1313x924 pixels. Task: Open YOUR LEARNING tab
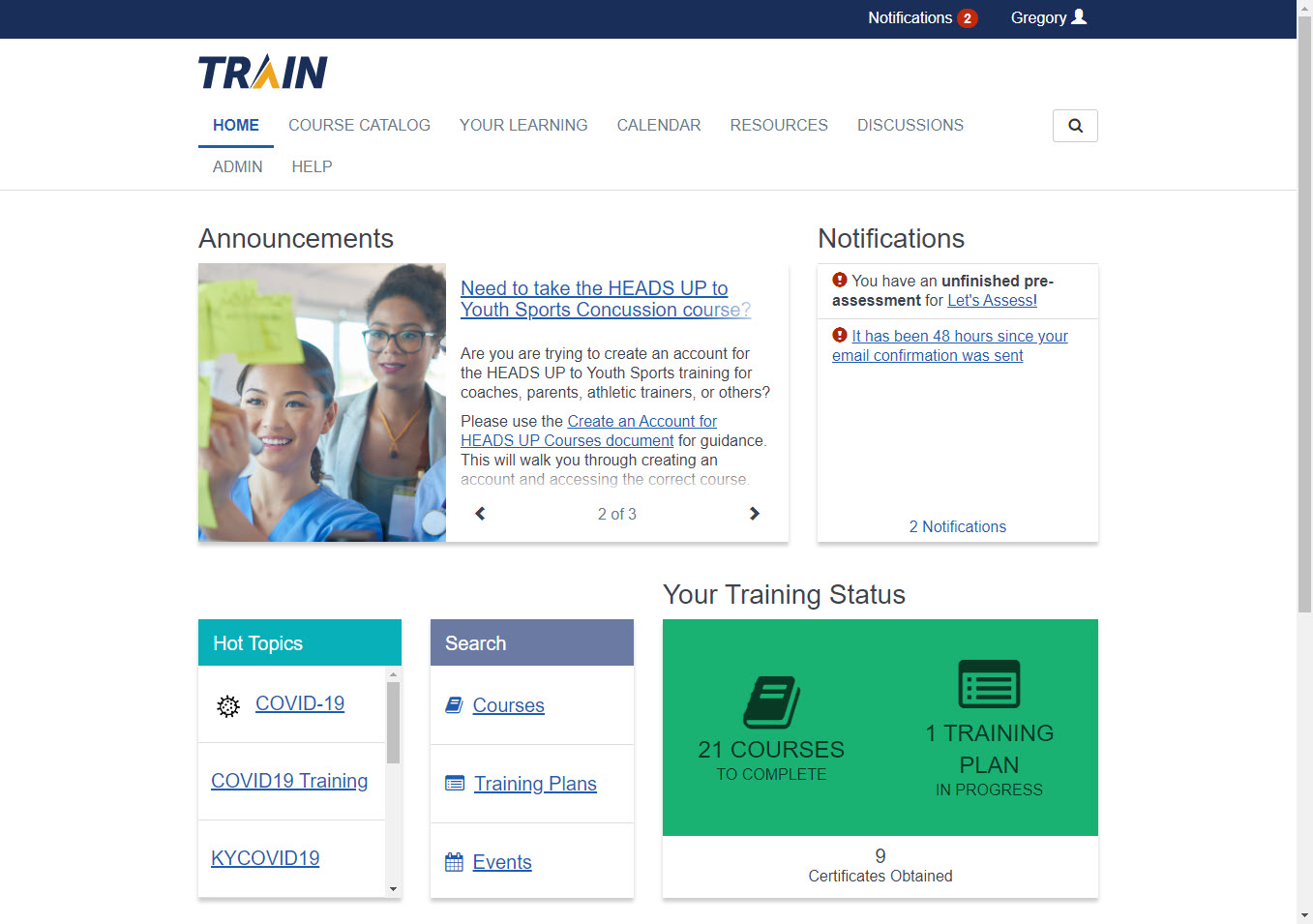pyautogui.click(x=523, y=126)
